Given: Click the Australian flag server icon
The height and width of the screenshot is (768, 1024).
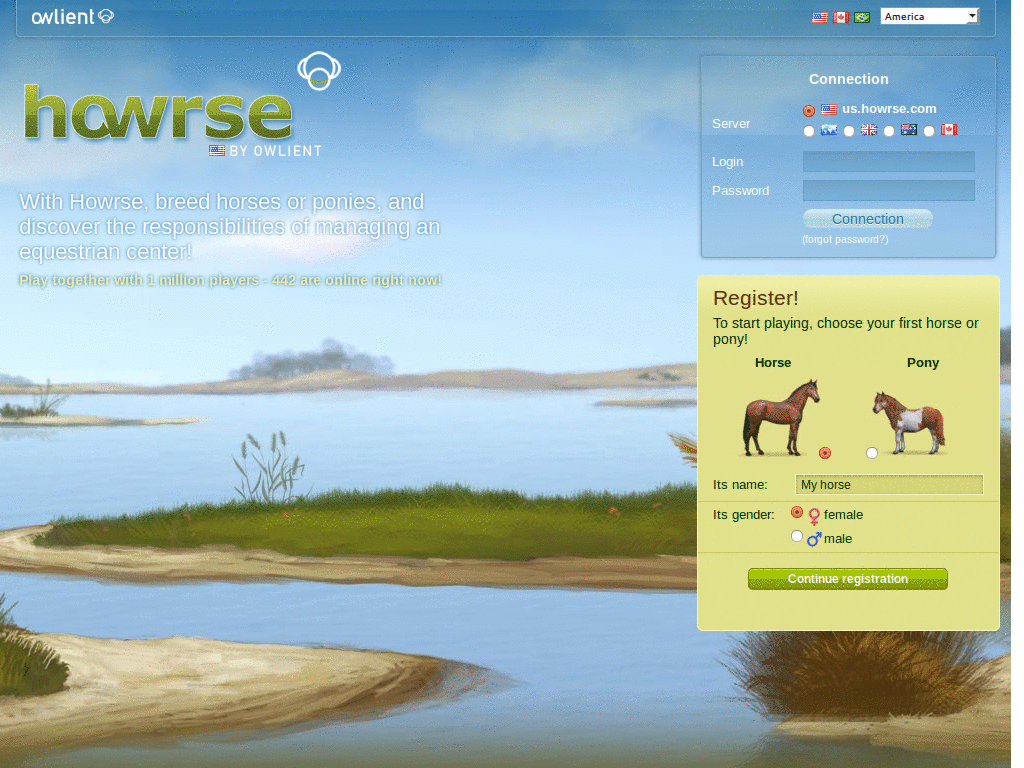Looking at the screenshot, I should click(x=908, y=130).
